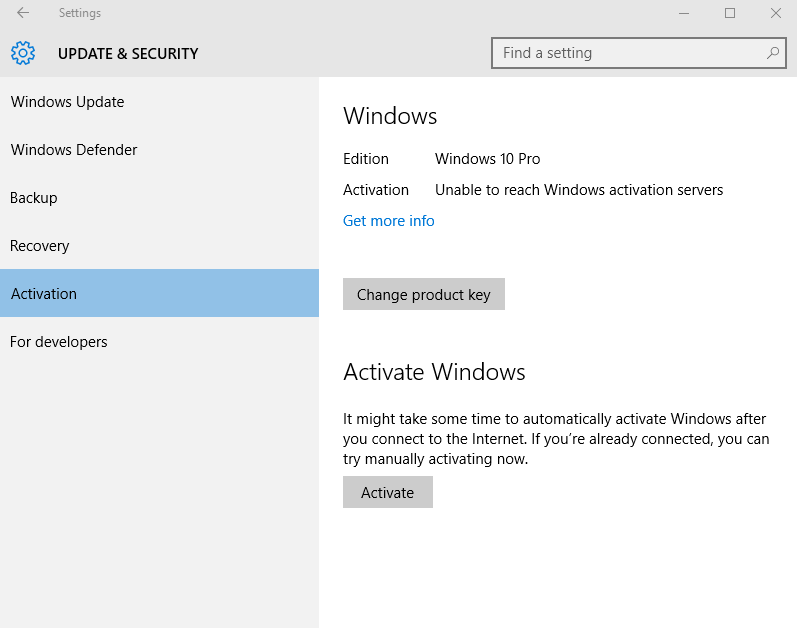Click the search magnifier icon
This screenshot has width=797, height=628.
tap(773, 53)
